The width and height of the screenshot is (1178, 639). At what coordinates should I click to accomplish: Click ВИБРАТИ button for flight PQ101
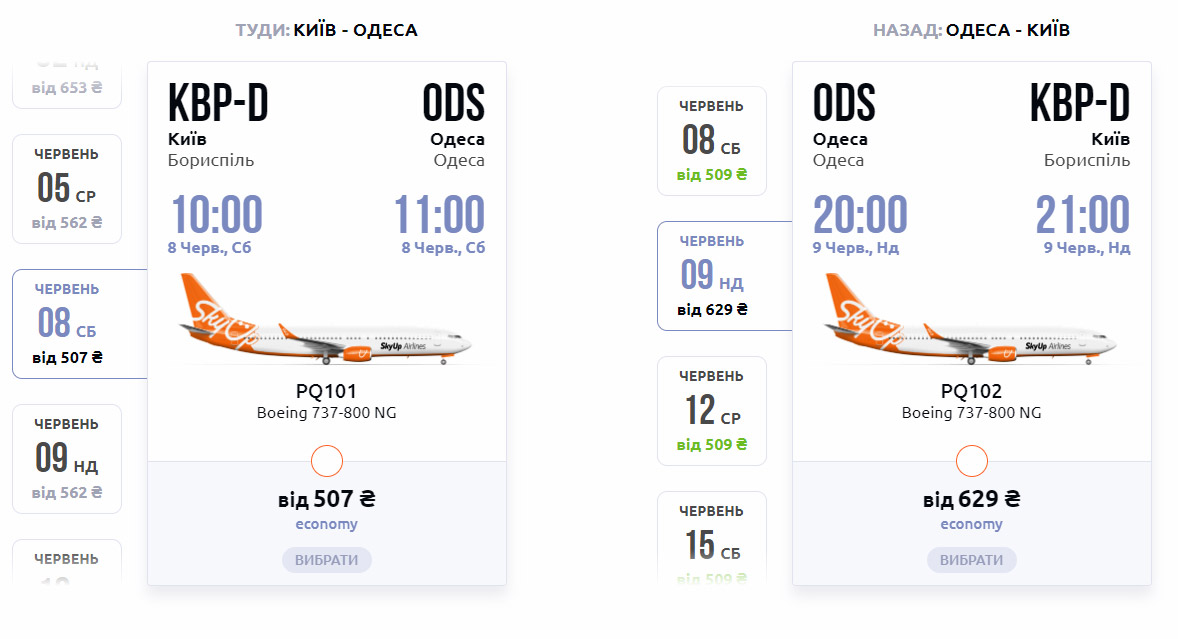coord(327,560)
